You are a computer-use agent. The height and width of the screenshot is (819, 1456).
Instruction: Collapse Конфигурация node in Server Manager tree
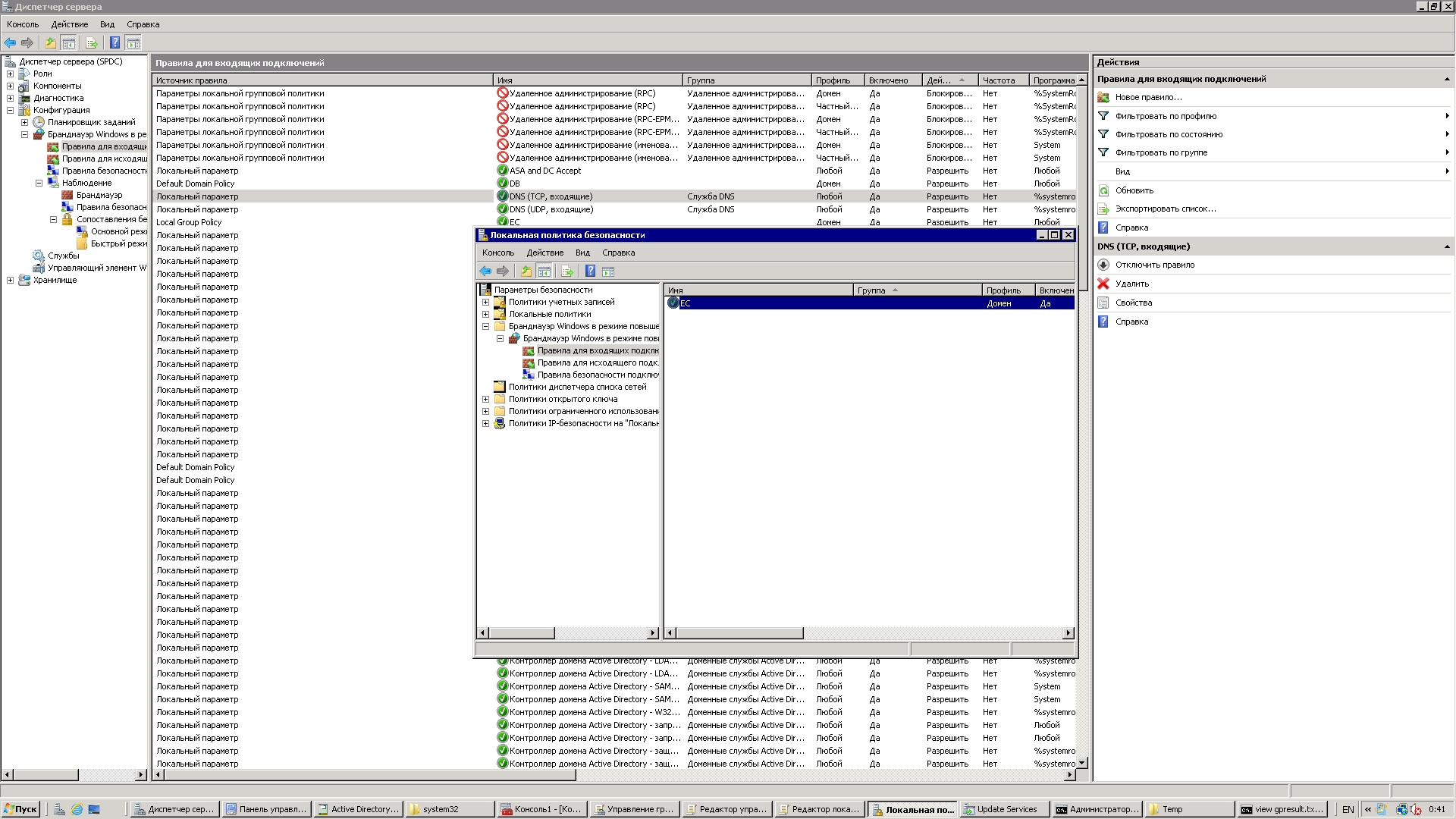pyautogui.click(x=10, y=110)
